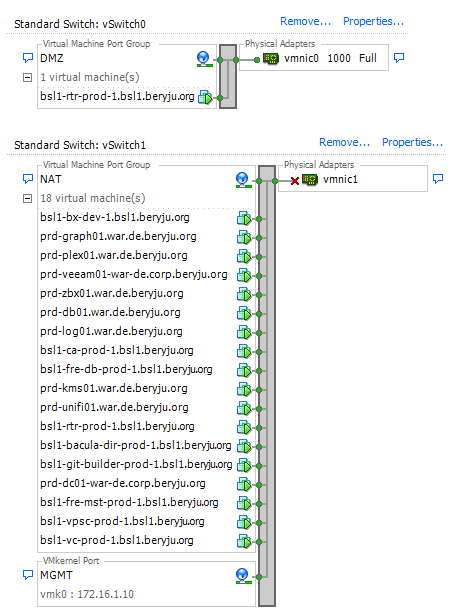
Task: Open Properties for vSwitch0
Action: click(x=373, y=21)
